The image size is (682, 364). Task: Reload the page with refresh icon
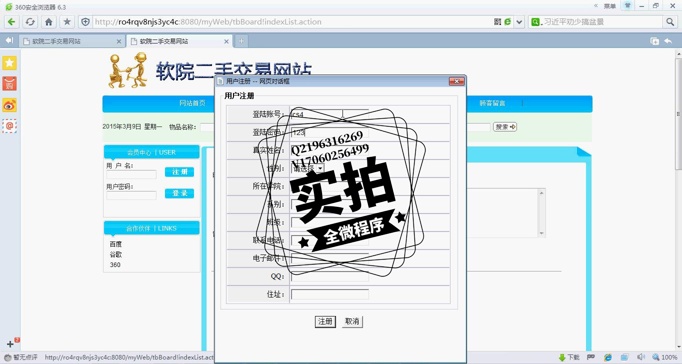[x=30, y=22]
